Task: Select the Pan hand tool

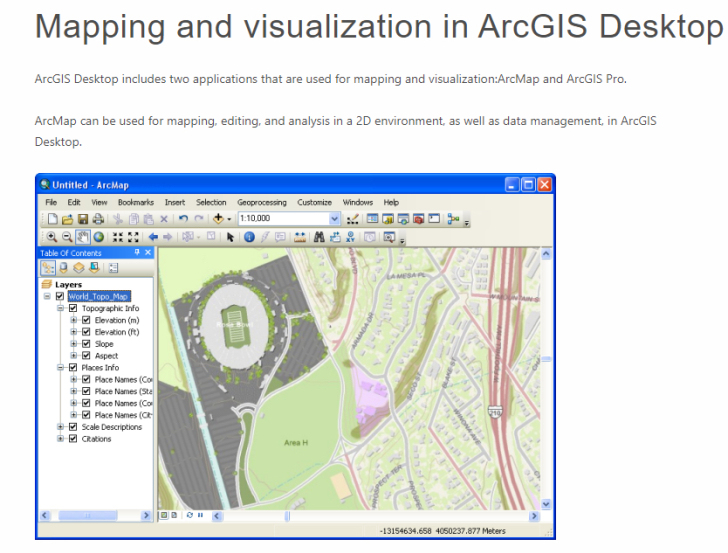Action: 83,237
